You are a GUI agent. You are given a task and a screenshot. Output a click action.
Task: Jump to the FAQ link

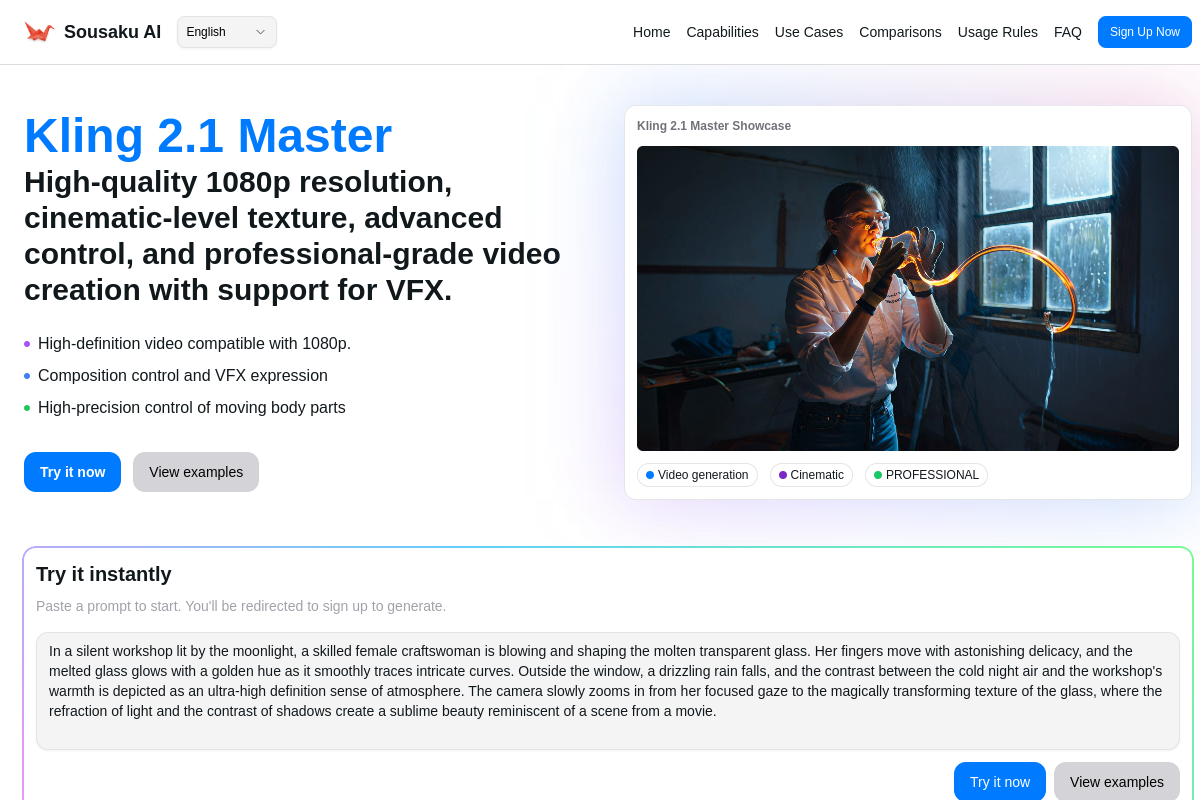[1067, 32]
